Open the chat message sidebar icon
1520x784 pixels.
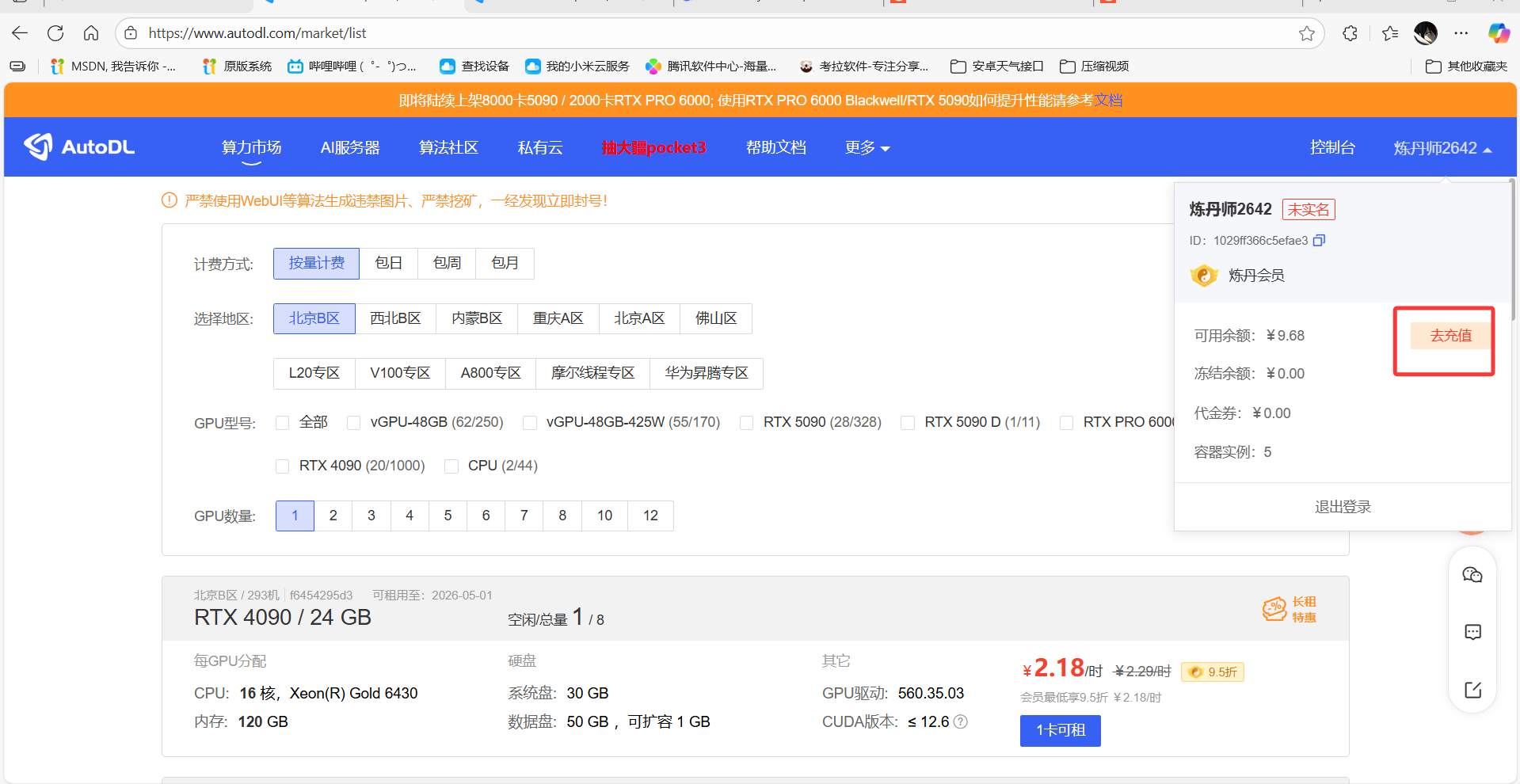pos(1472,632)
